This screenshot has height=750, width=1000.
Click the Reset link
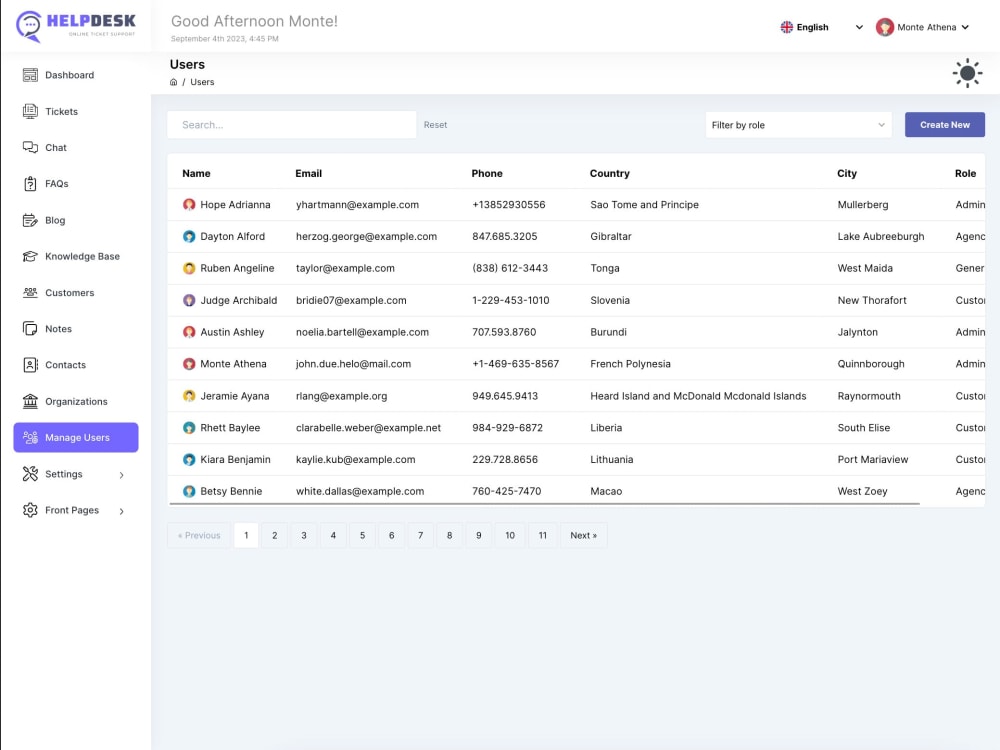coord(435,125)
